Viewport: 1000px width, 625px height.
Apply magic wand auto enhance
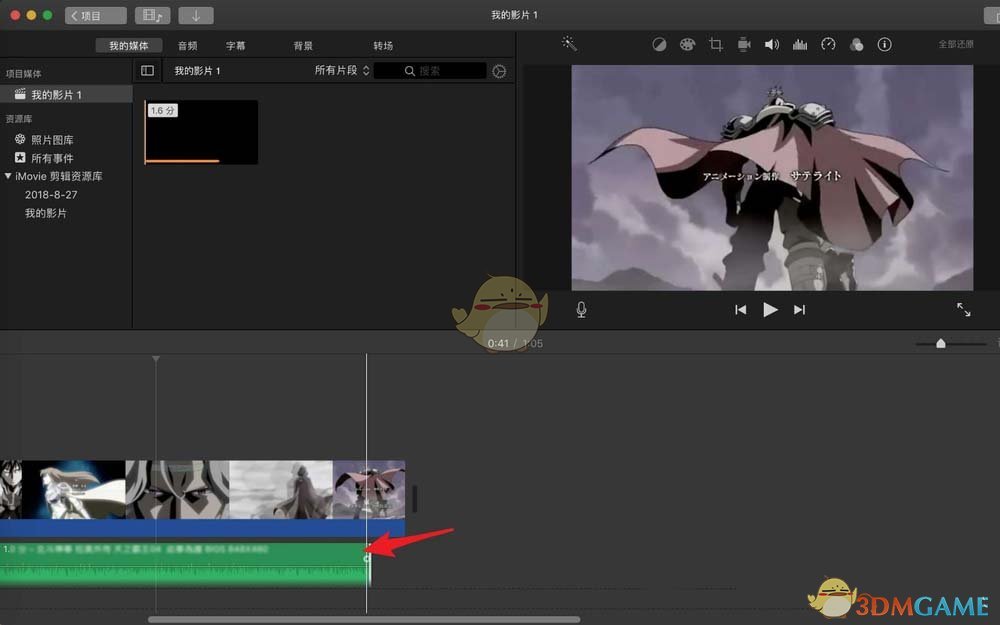[569, 43]
